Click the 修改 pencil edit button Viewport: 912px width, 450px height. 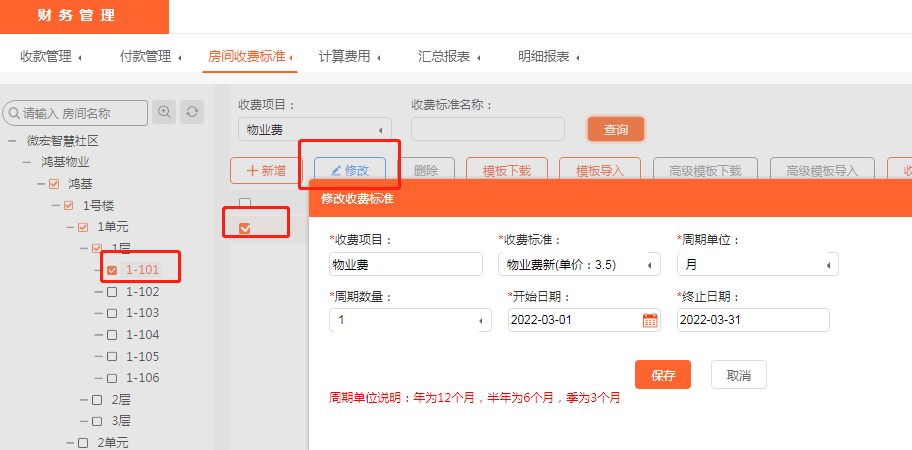350,171
